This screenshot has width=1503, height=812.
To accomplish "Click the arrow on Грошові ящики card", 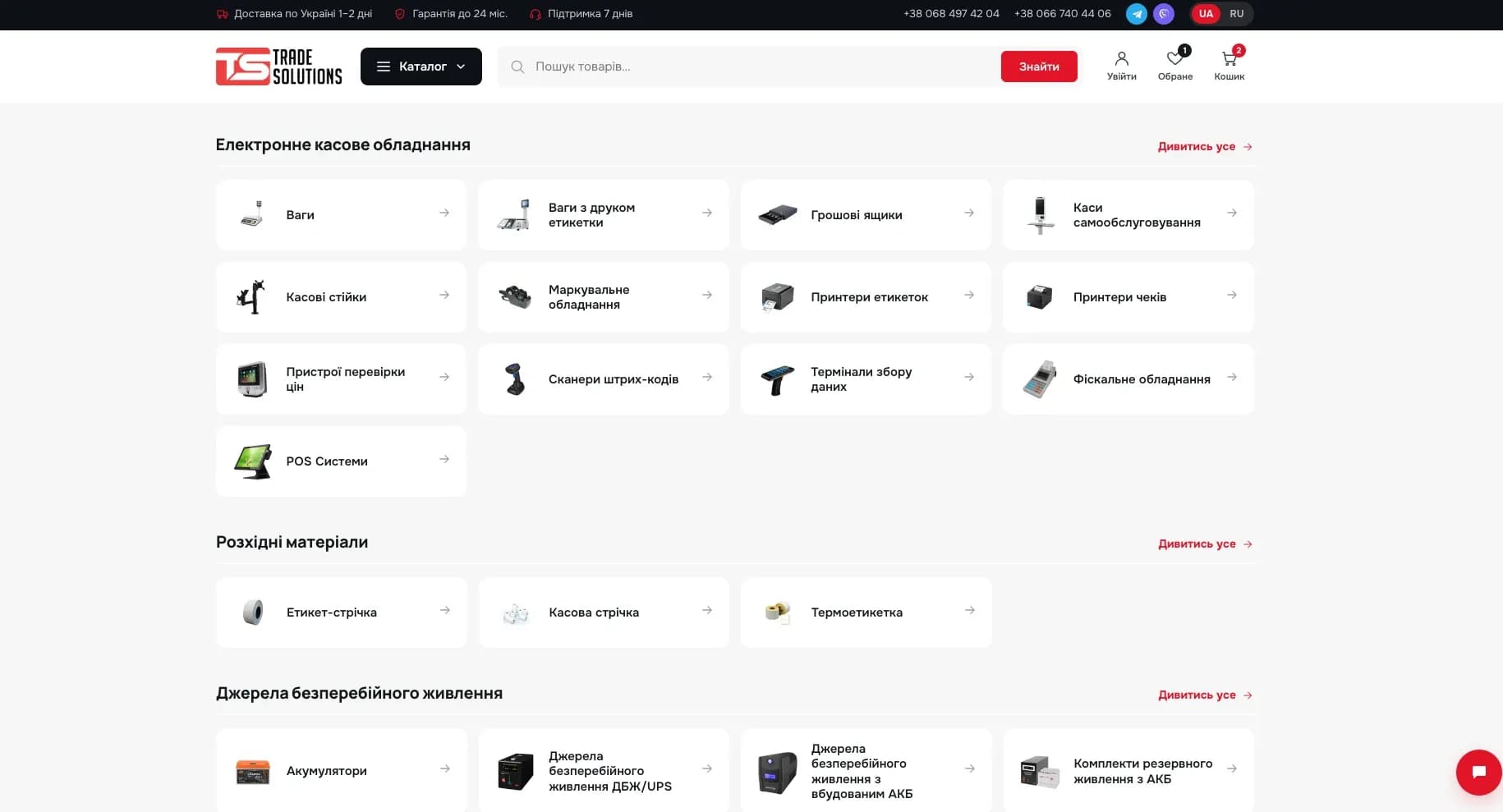I will (969, 213).
